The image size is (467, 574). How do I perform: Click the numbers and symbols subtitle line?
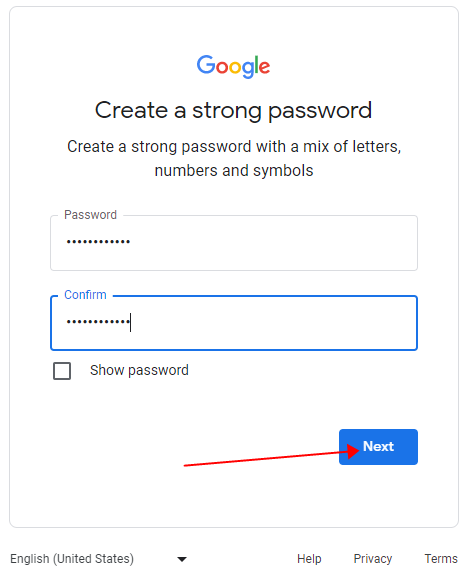click(234, 171)
